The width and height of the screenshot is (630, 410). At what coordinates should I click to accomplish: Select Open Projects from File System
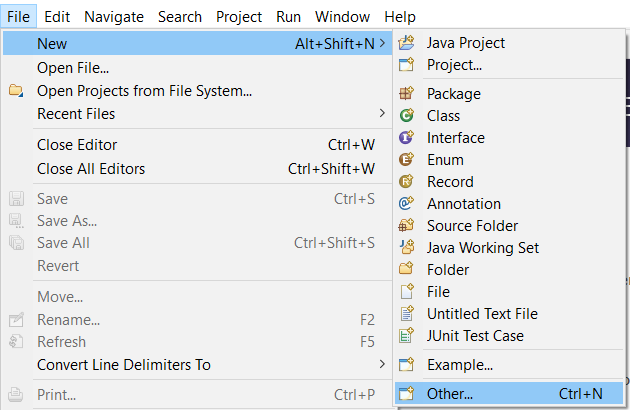[x=144, y=91]
